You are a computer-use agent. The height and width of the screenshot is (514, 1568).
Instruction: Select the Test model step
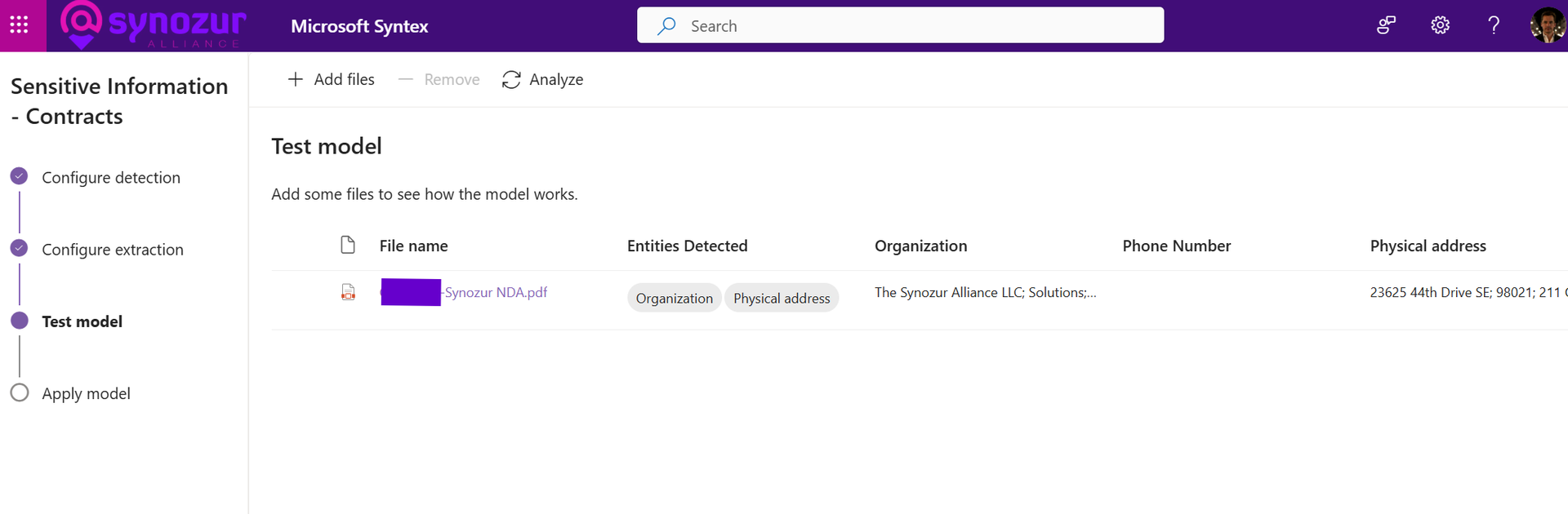82,321
